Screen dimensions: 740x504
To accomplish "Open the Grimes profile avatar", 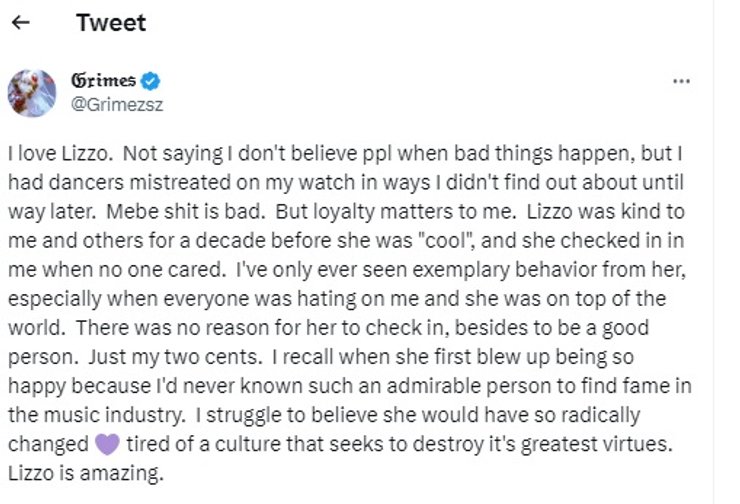I will click(31, 92).
